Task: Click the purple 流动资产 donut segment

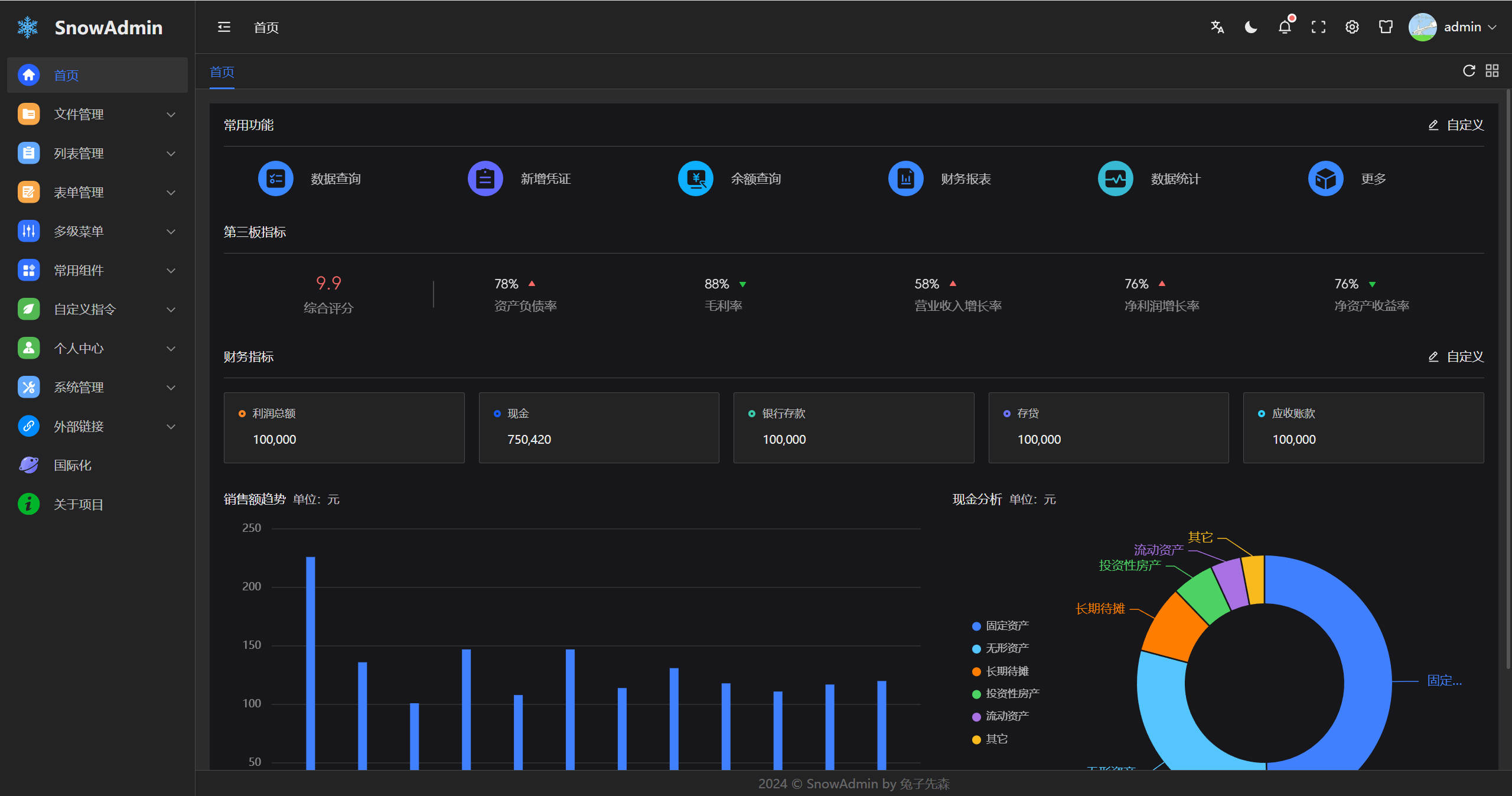Action: tap(1231, 583)
